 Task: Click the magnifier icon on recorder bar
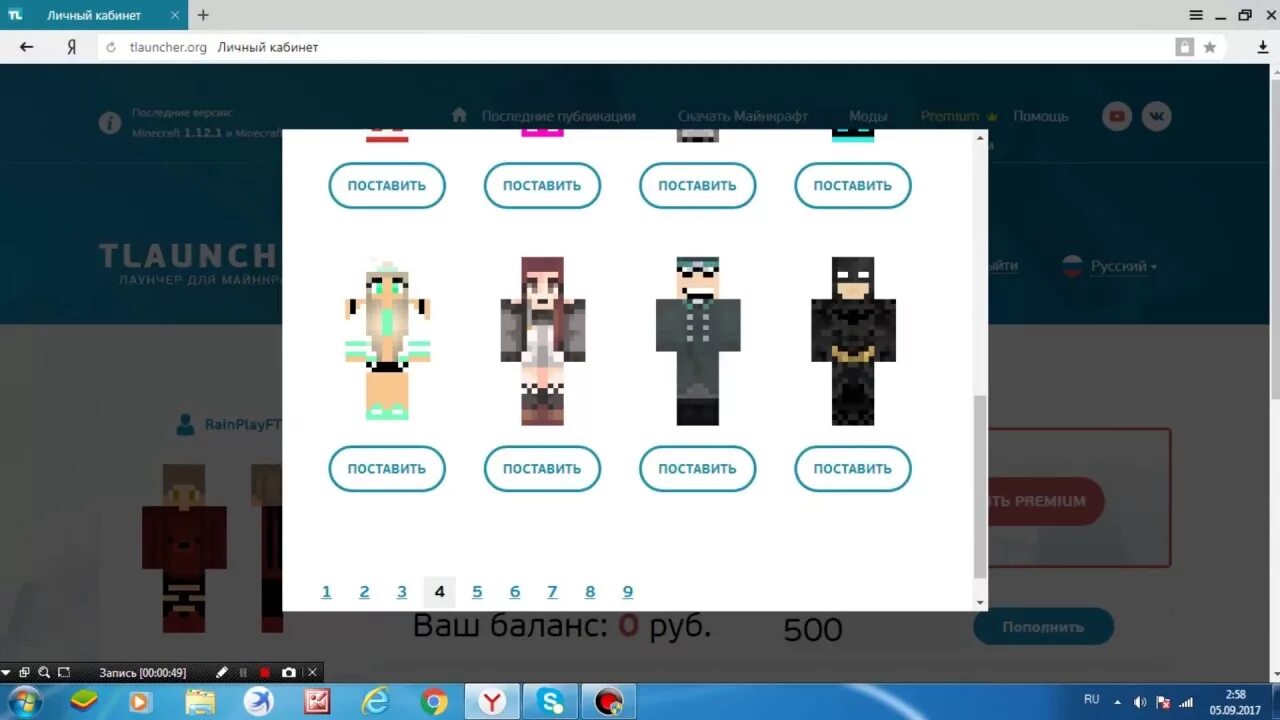44,673
